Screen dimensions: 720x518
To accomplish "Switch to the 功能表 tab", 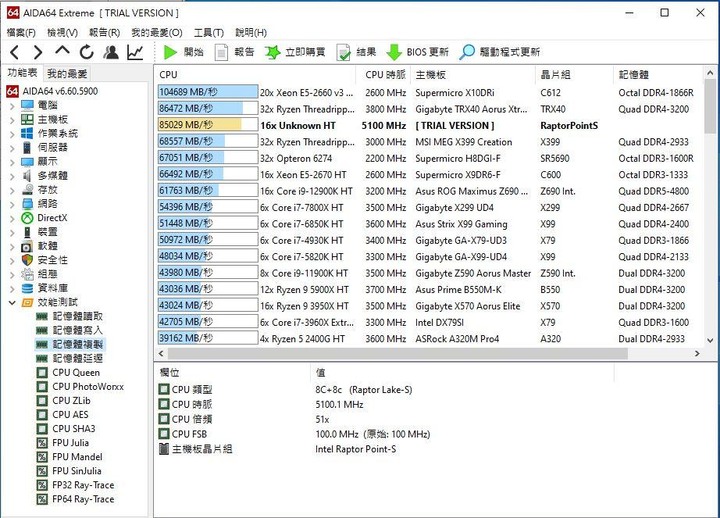I will click(x=22, y=73).
